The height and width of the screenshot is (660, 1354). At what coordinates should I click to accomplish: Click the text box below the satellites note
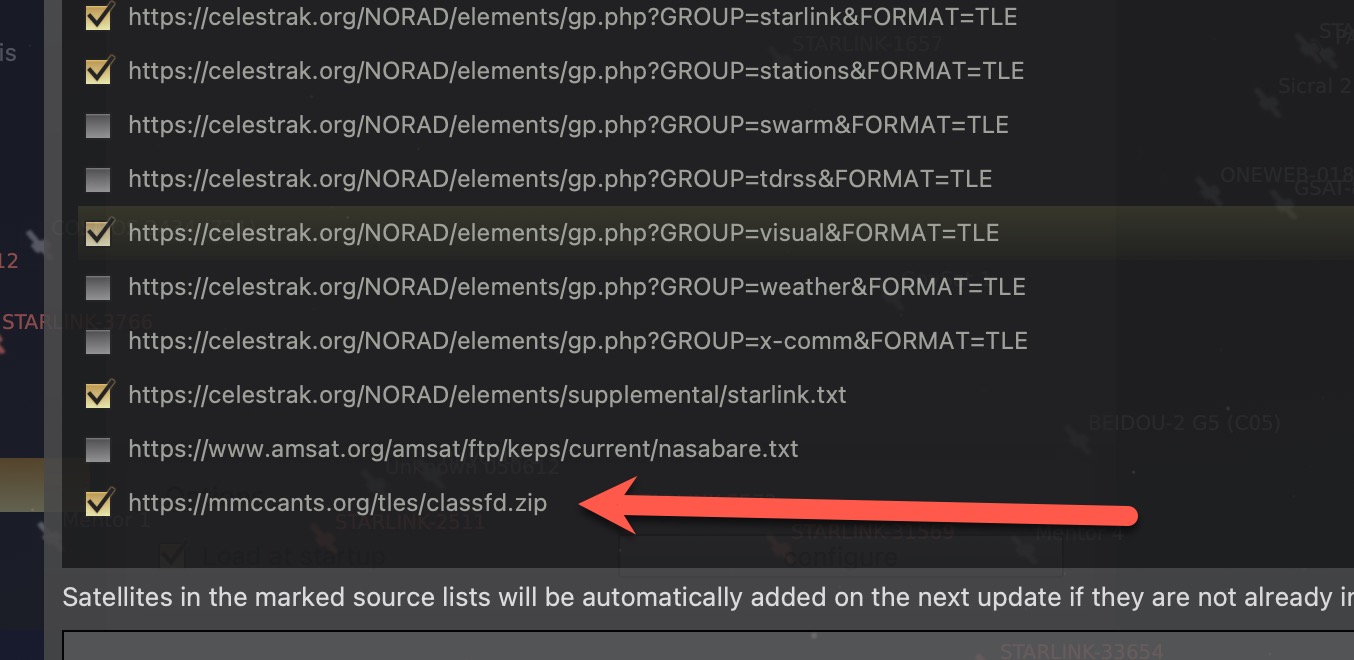[x=700, y=646]
